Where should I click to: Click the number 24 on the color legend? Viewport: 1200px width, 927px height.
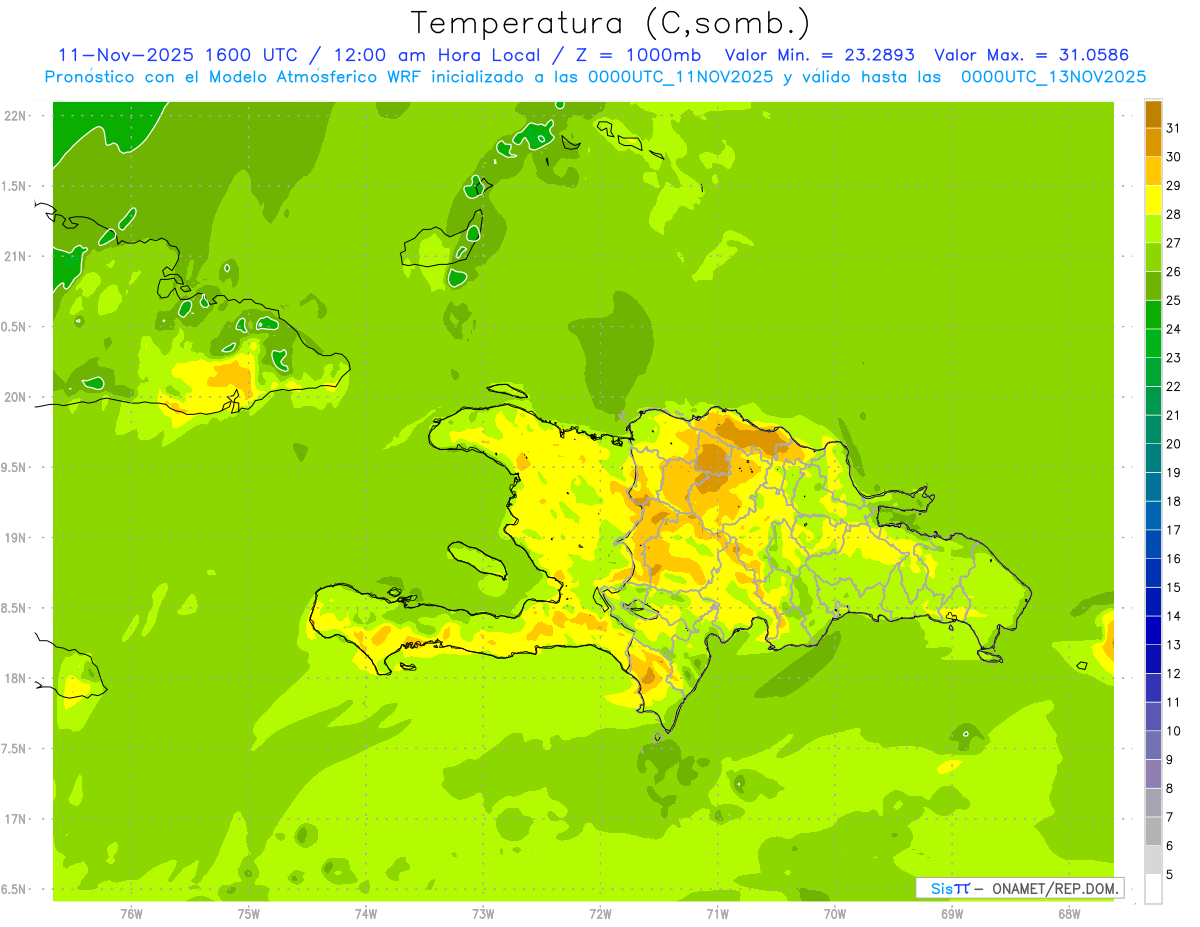1174,329
